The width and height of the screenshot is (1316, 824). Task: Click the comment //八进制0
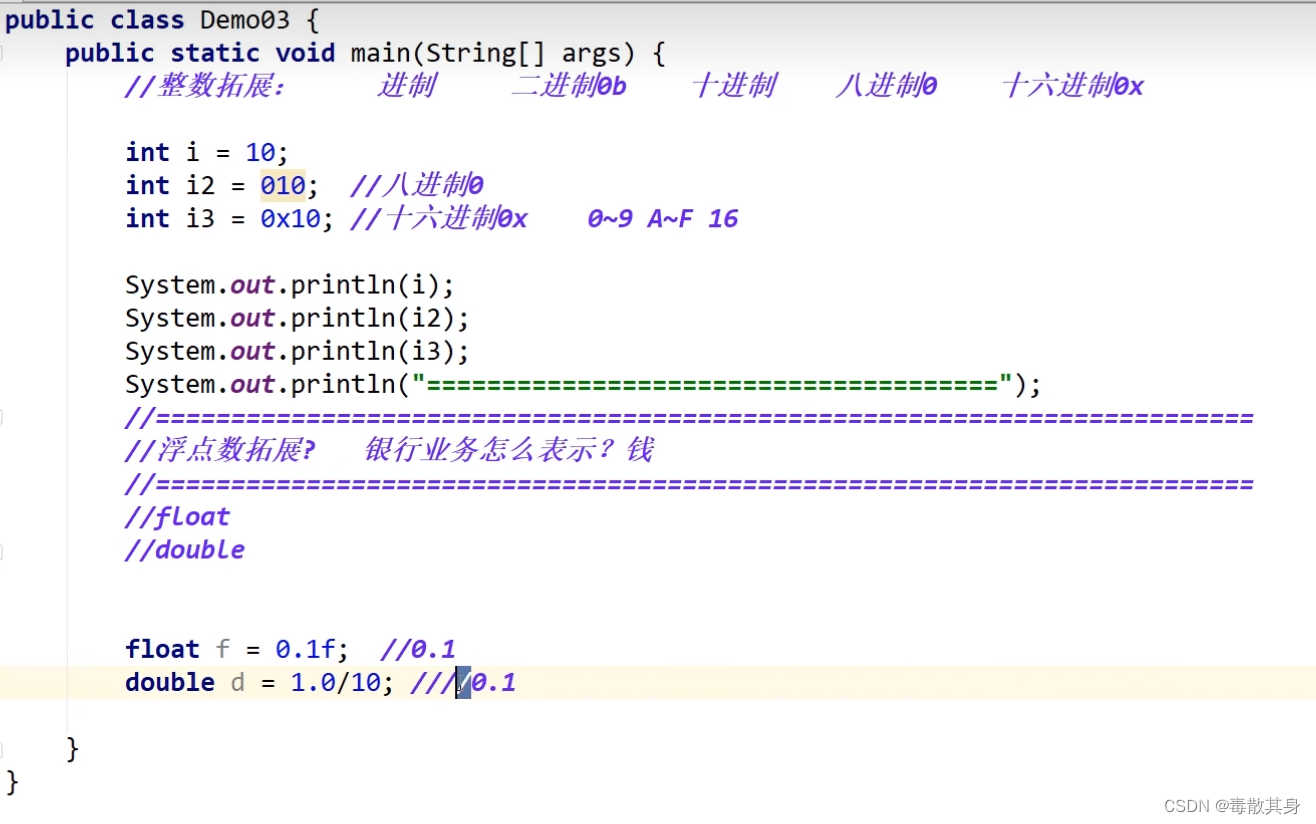click(416, 184)
